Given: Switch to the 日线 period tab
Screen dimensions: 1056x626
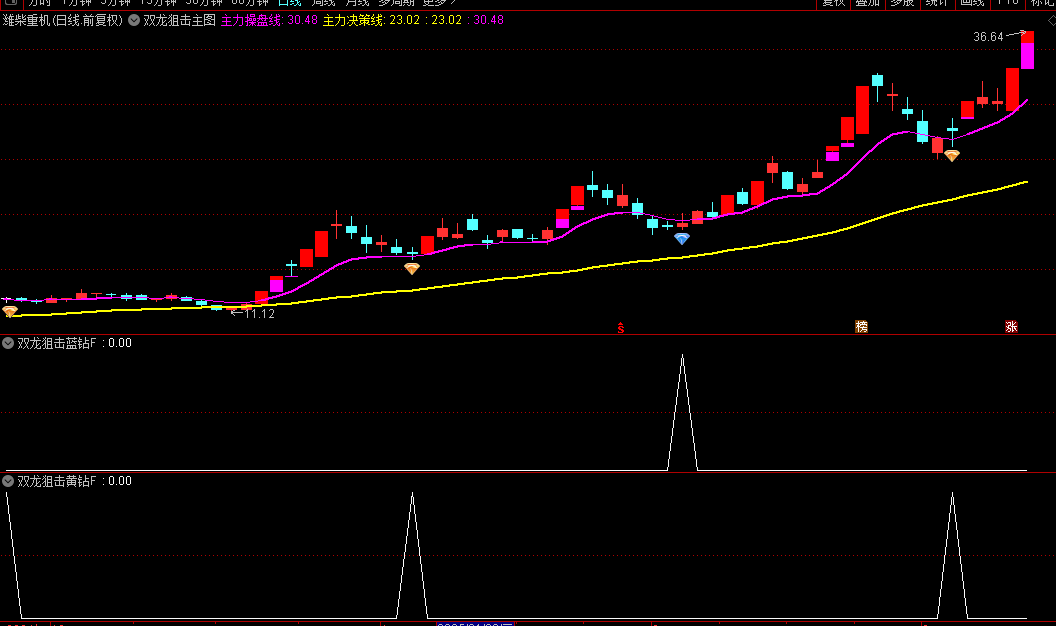Looking at the screenshot, I should point(289,3).
